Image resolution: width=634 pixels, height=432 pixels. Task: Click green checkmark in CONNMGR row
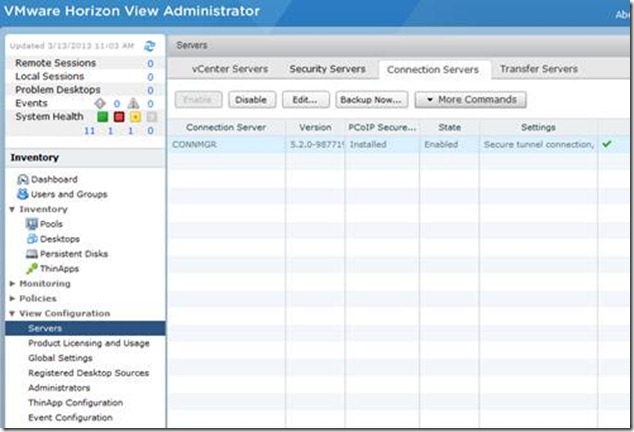pos(607,144)
